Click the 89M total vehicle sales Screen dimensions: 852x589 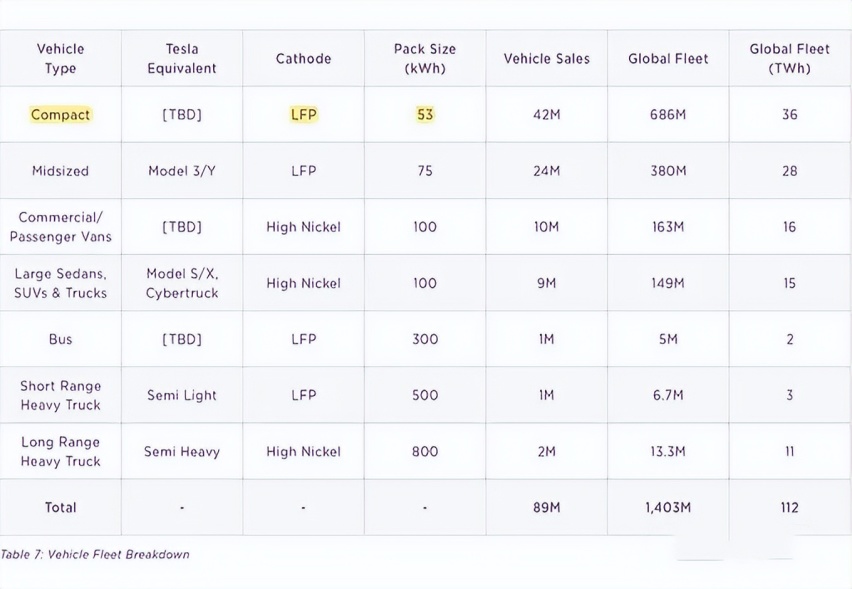pyautogui.click(x=547, y=507)
